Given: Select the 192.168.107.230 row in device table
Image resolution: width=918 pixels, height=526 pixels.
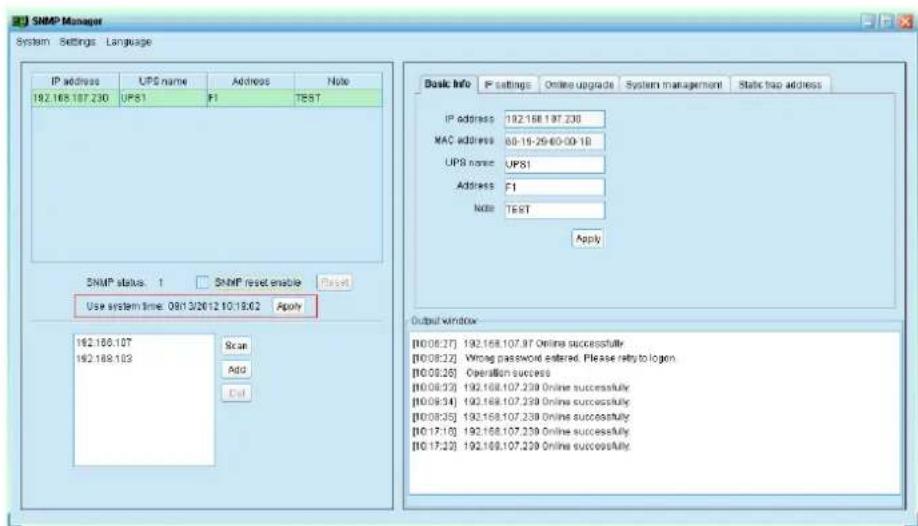Looking at the screenshot, I should pos(207,98).
